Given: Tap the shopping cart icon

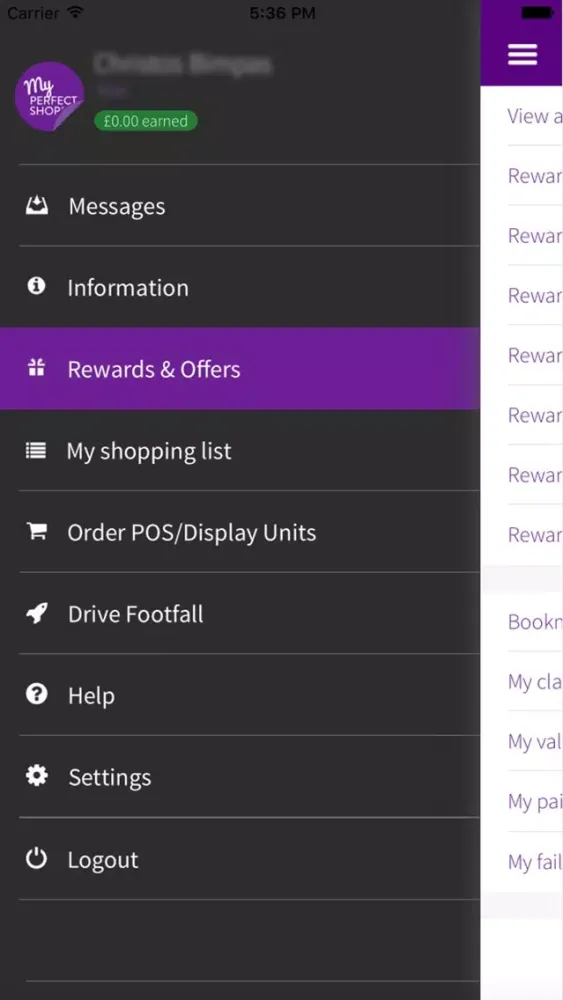Looking at the screenshot, I should [x=36, y=531].
